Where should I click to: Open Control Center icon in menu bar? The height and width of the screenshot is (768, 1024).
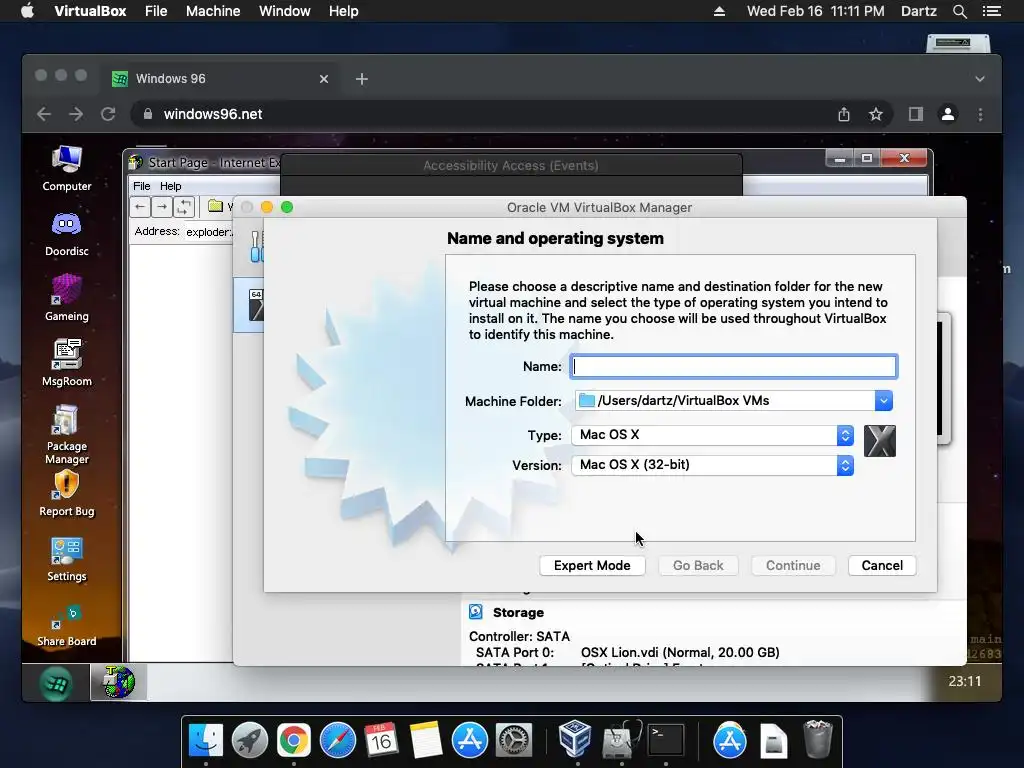tap(991, 11)
